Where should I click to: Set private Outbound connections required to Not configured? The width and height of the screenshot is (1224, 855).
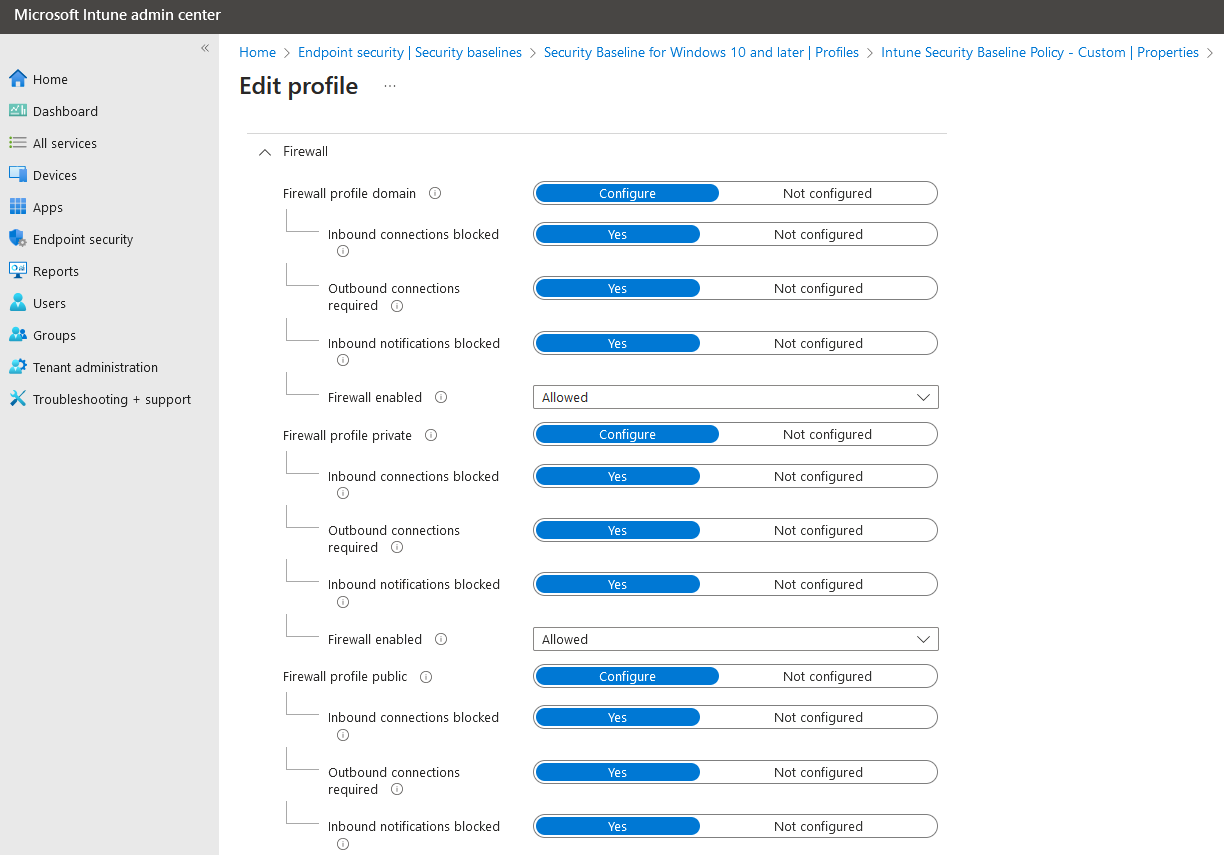click(x=818, y=530)
